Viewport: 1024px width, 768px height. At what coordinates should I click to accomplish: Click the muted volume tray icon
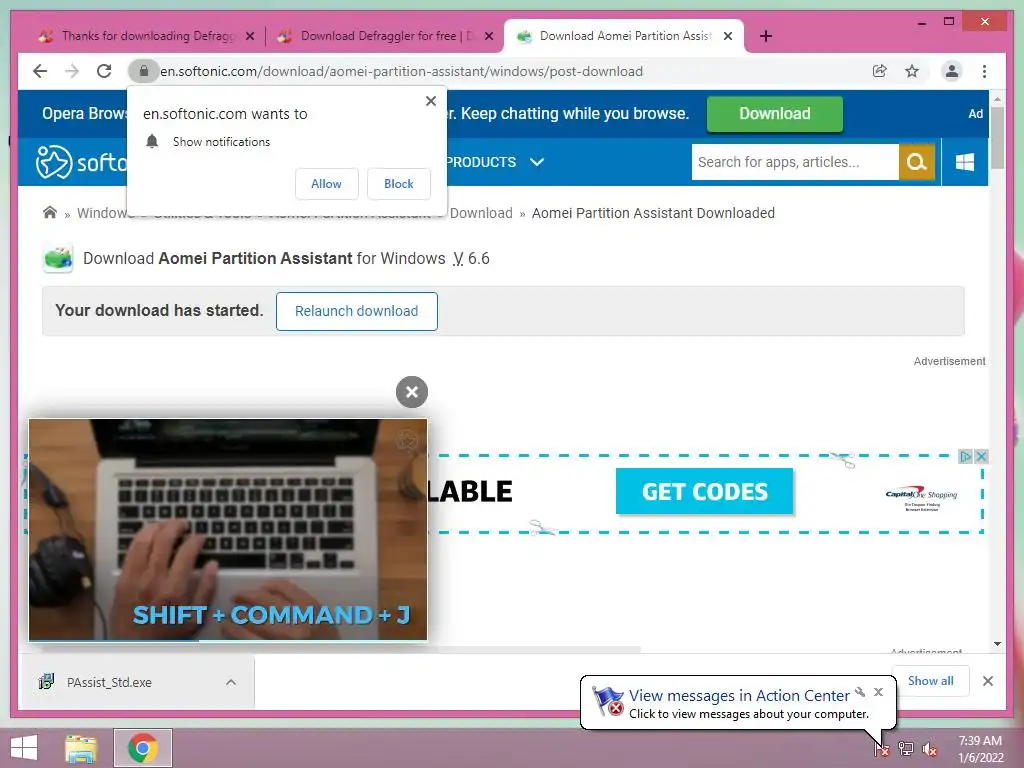click(930, 749)
